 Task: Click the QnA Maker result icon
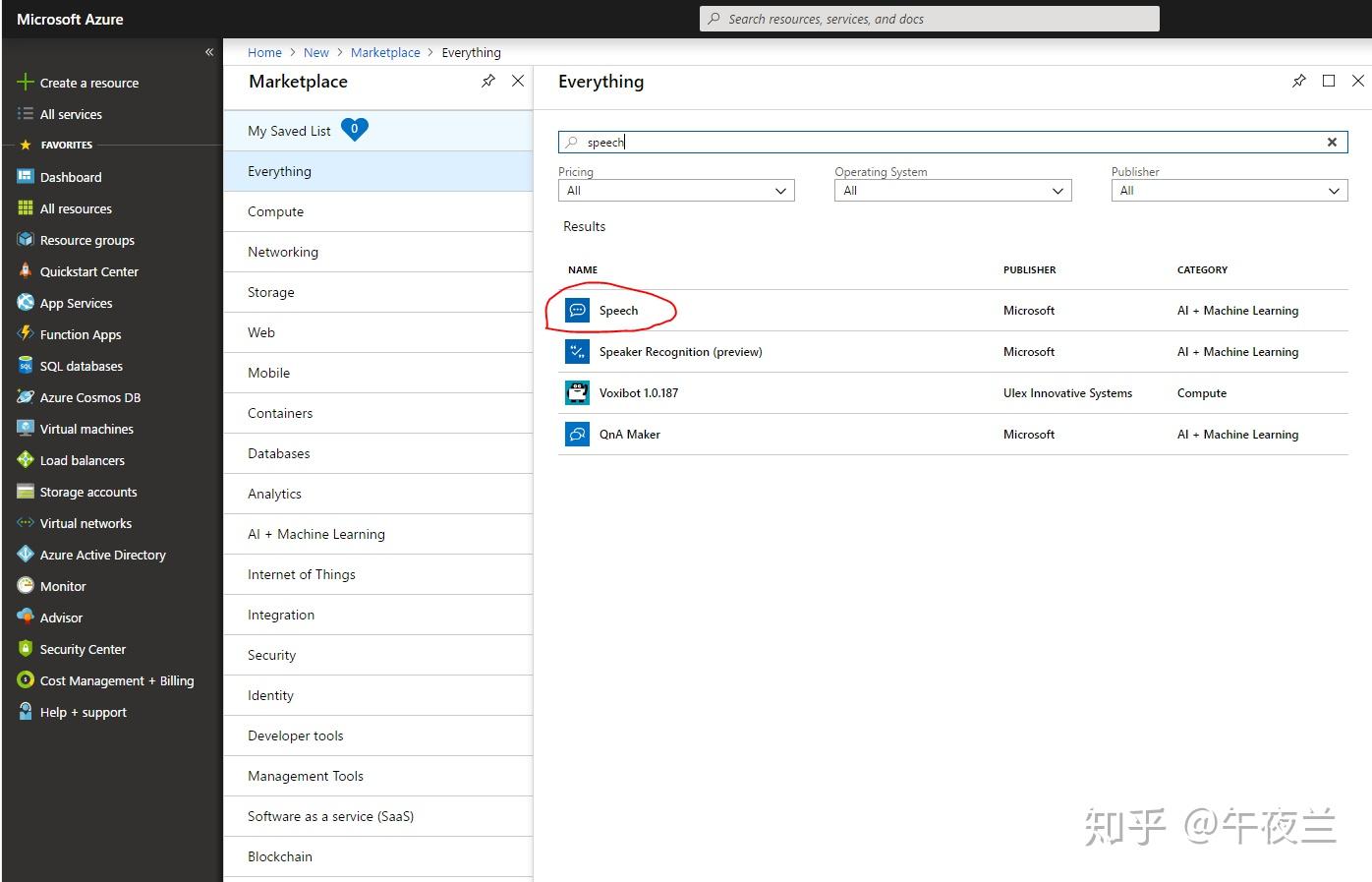577,435
